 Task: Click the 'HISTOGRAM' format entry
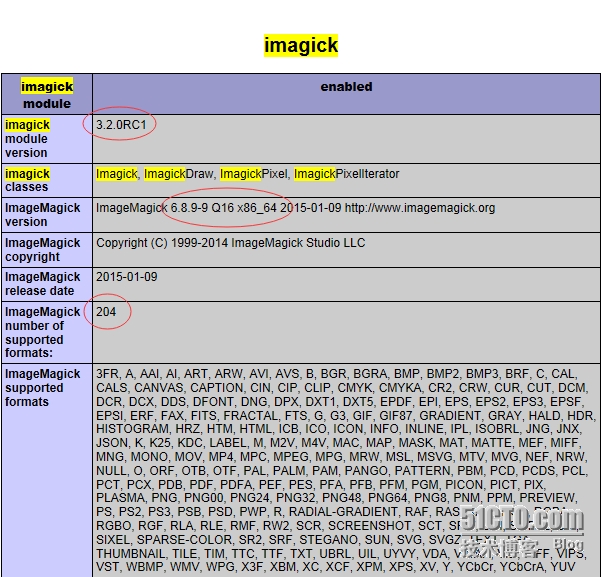pyautogui.click(x=132, y=429)
